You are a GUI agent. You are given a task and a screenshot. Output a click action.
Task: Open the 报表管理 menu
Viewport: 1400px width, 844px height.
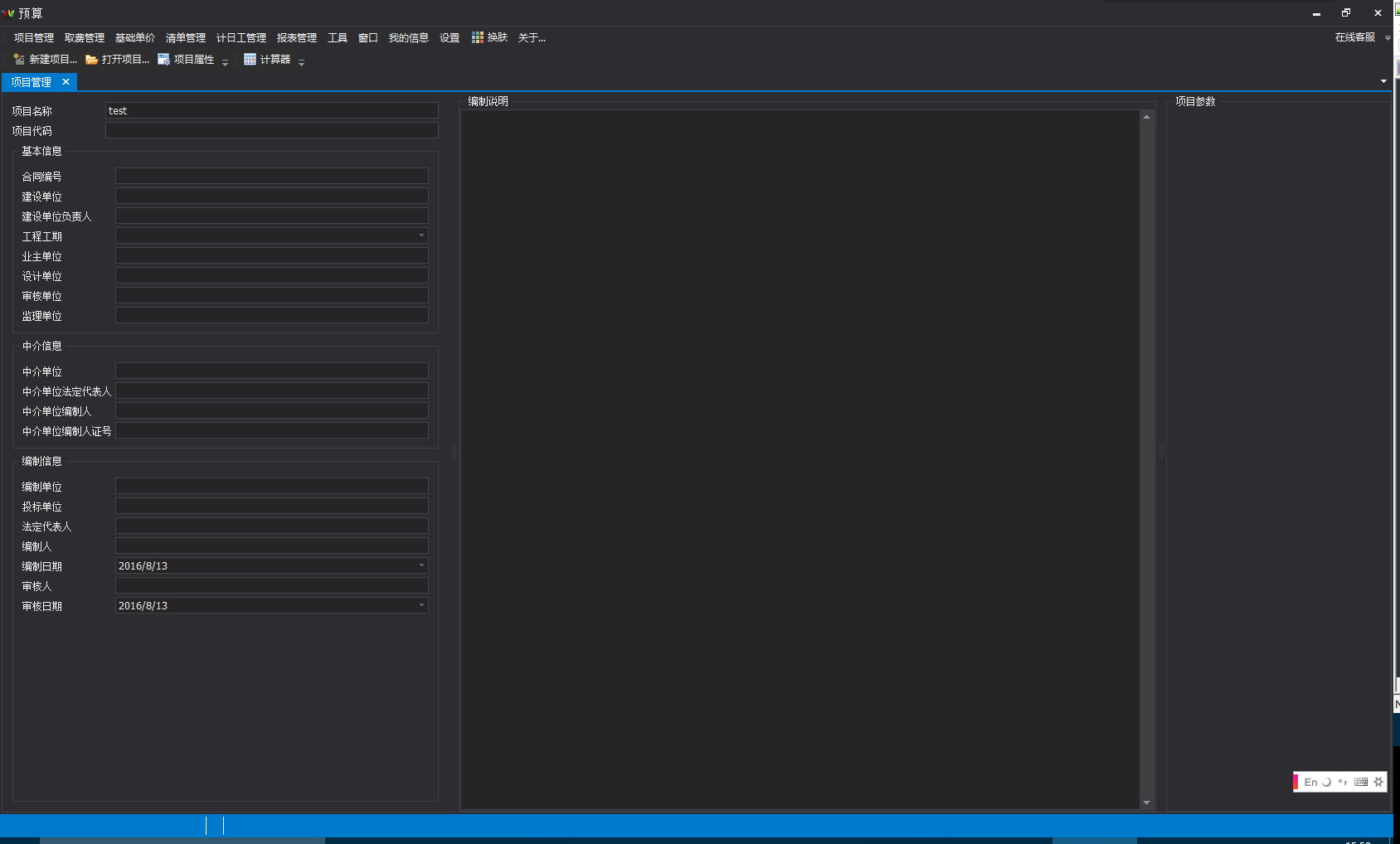pos(297,37)
